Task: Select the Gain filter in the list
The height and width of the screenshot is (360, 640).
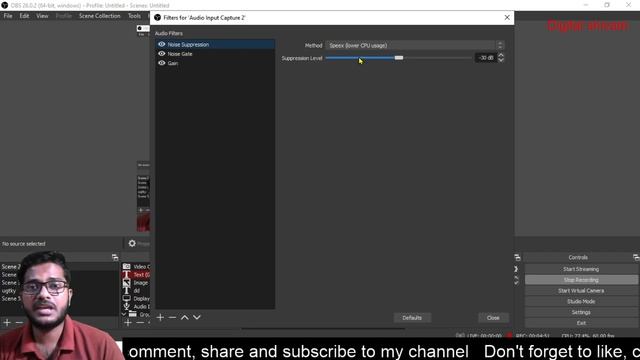Action: coord(215,63)
